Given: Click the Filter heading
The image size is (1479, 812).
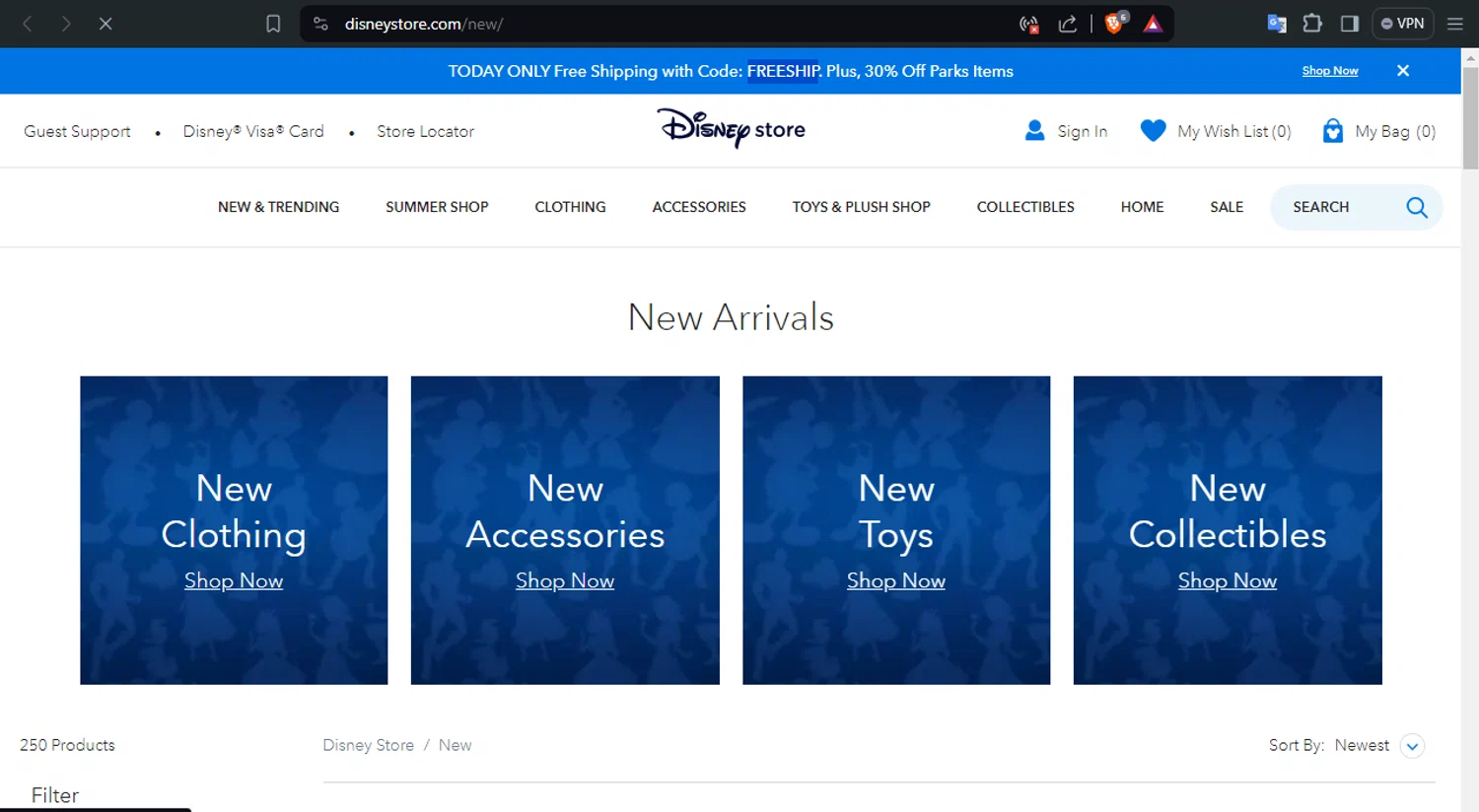Looking at the screenshot, I should (x=55, y=795).
